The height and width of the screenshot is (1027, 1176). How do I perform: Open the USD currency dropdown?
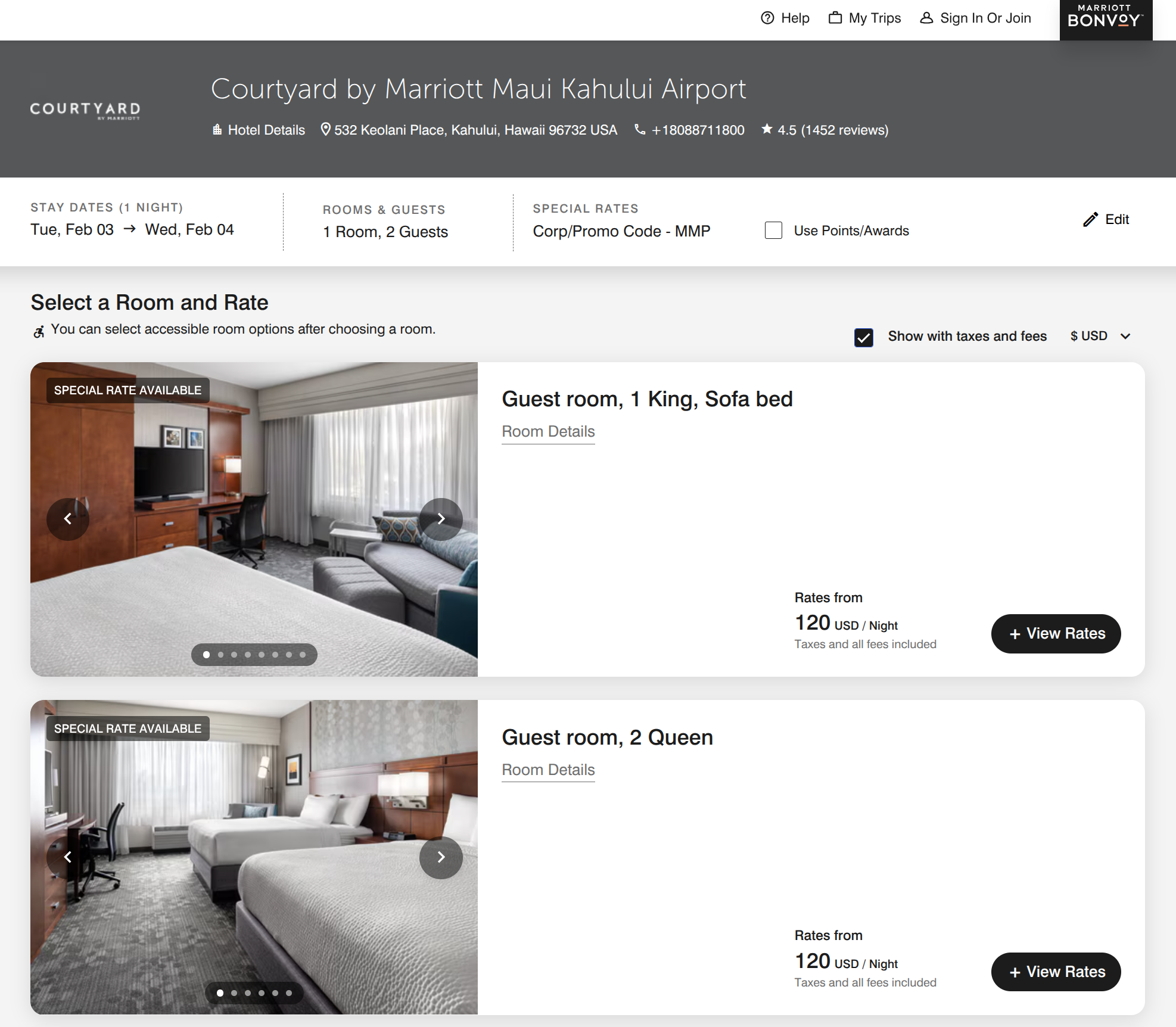click(1100, 336)
